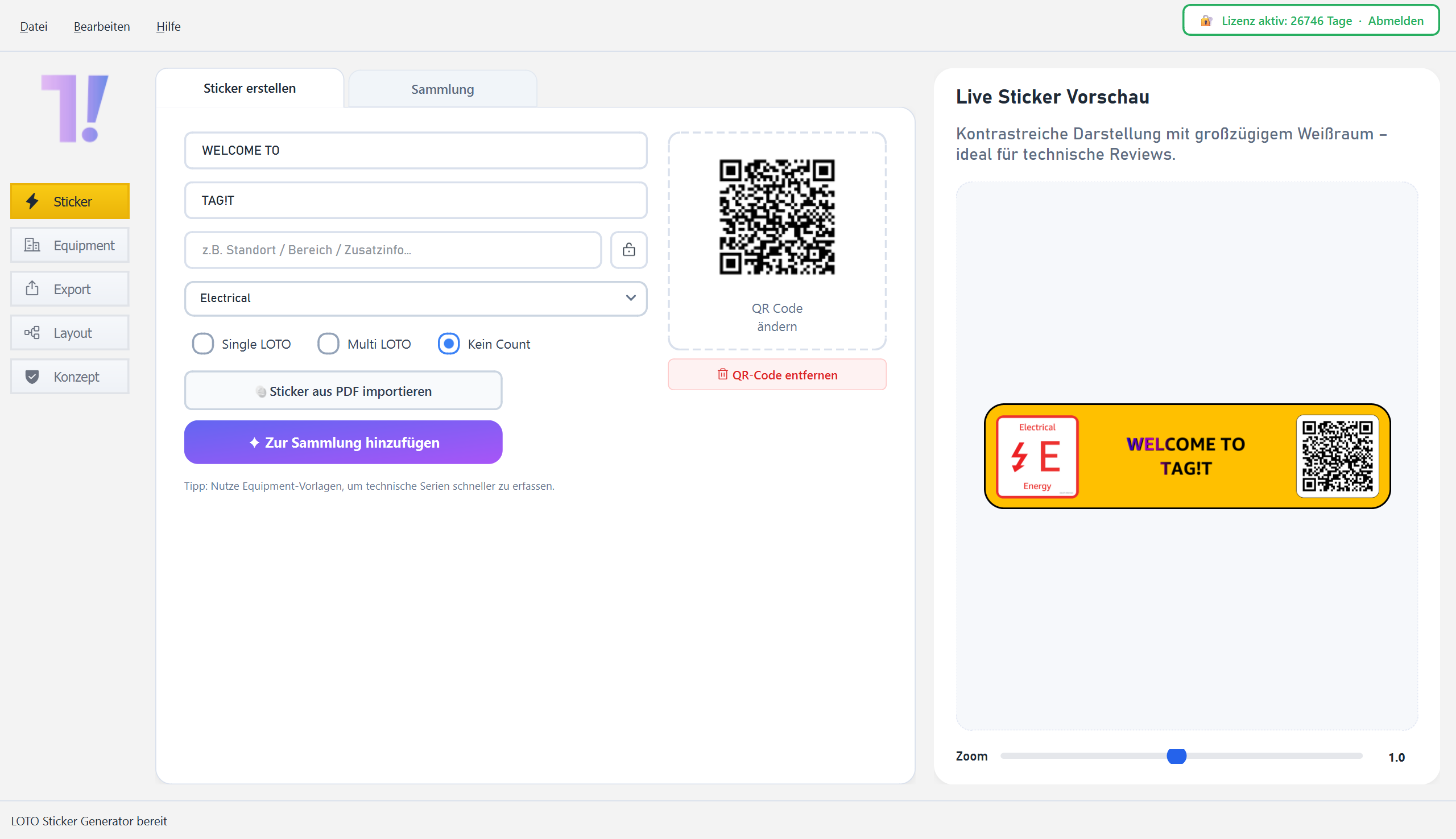Open the Hilfe menu

tap(168, 27)
